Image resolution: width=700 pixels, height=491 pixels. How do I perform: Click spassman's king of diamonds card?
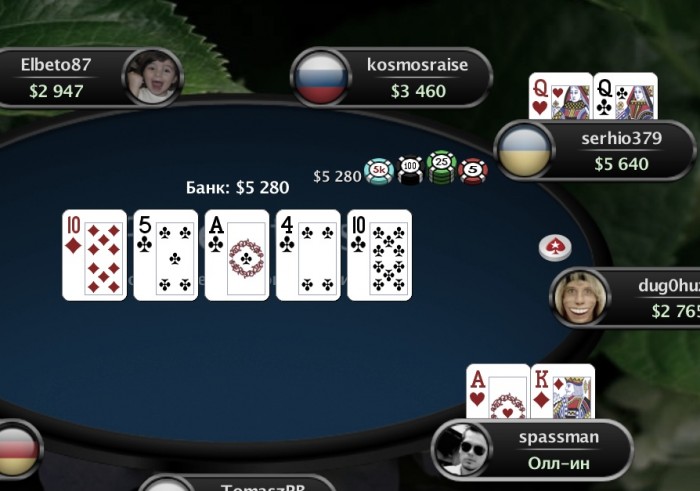pyautogui.click(x=562, y=391)
